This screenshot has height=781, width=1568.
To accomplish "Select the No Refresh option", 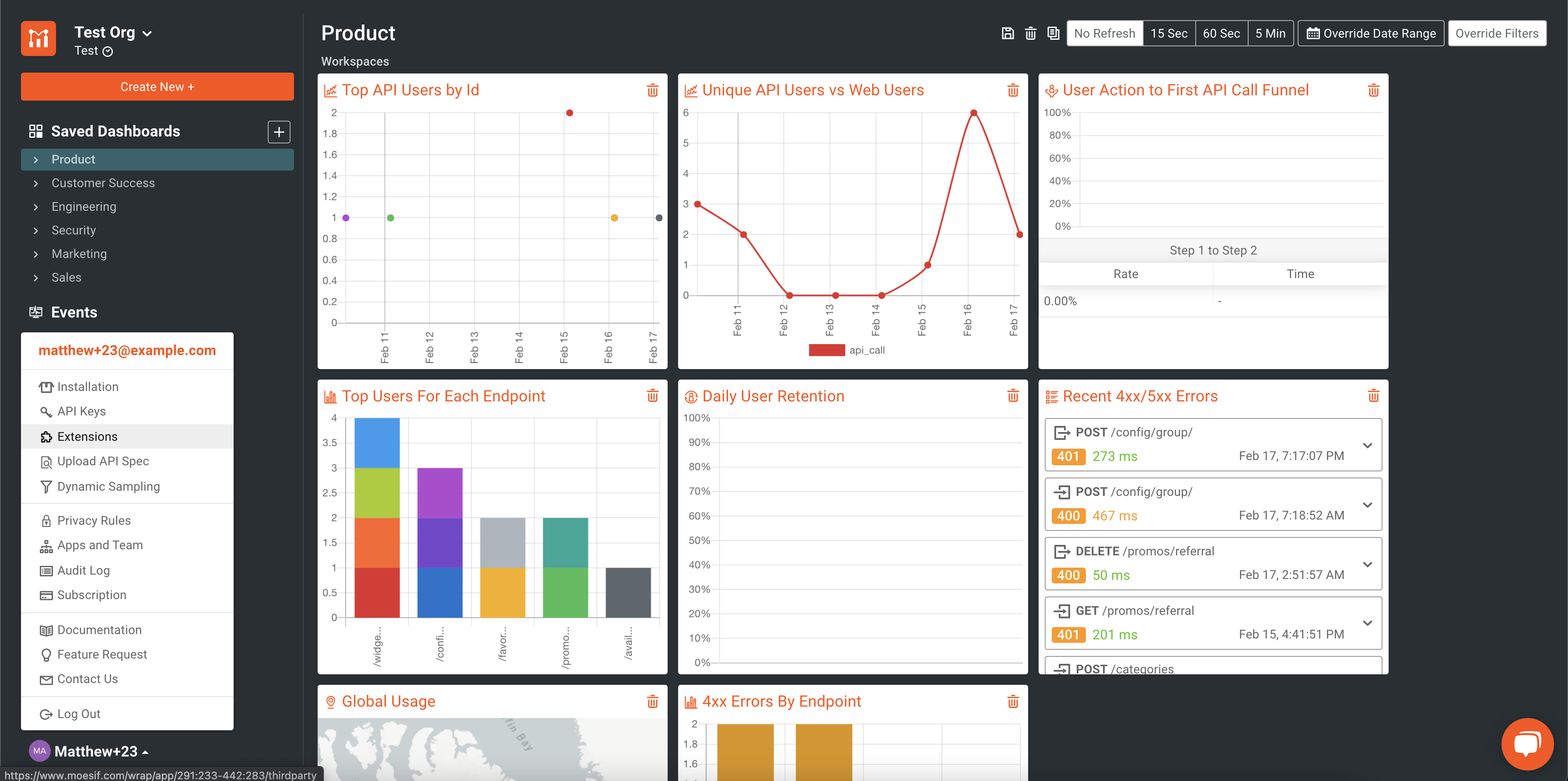I will (1104, 34).
